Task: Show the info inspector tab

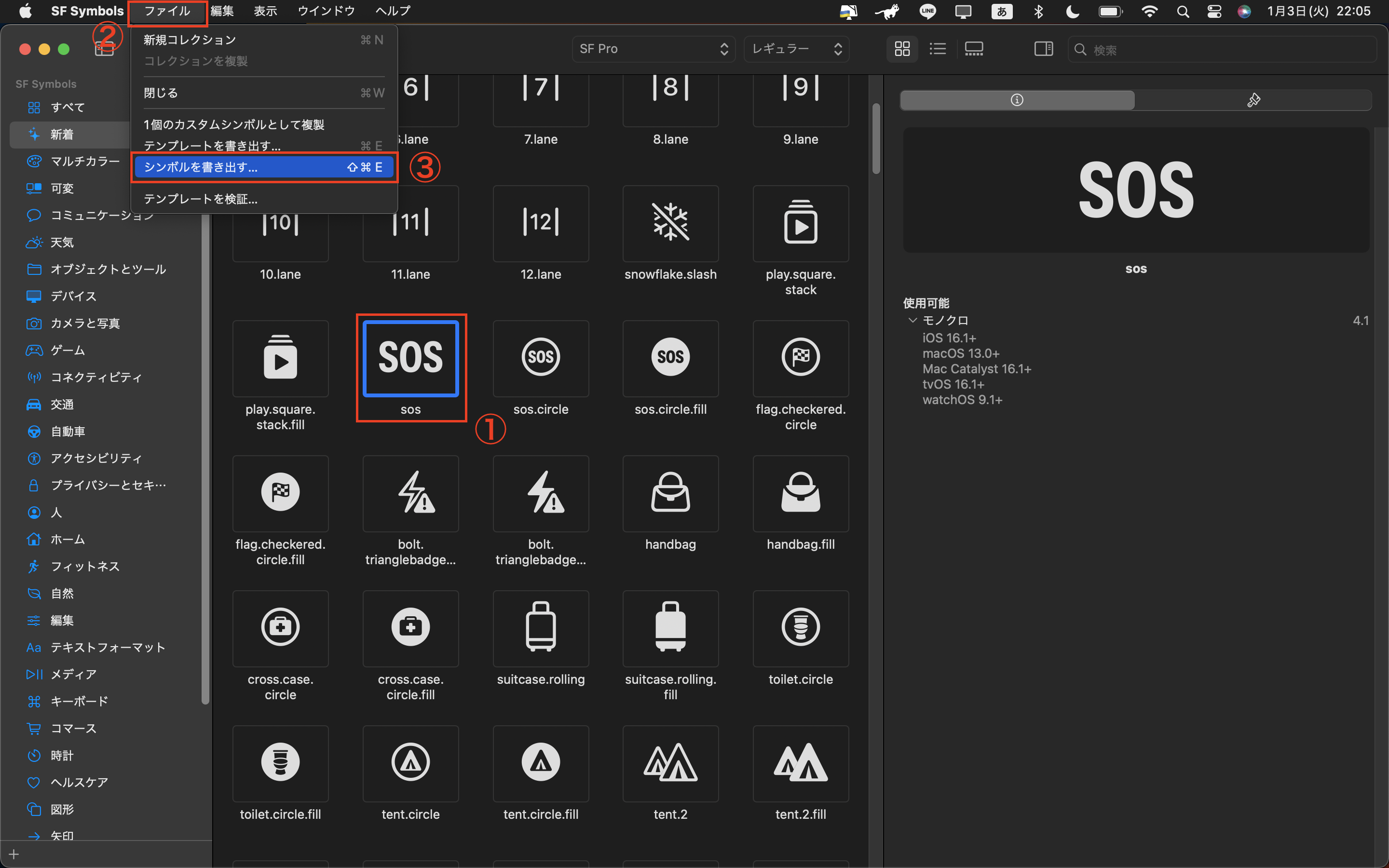Action: 1017,100
